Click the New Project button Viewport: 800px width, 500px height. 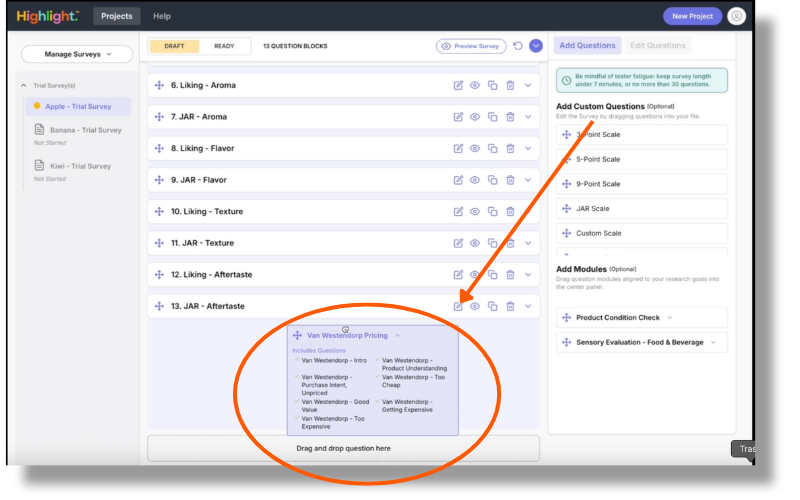[692, 16]
